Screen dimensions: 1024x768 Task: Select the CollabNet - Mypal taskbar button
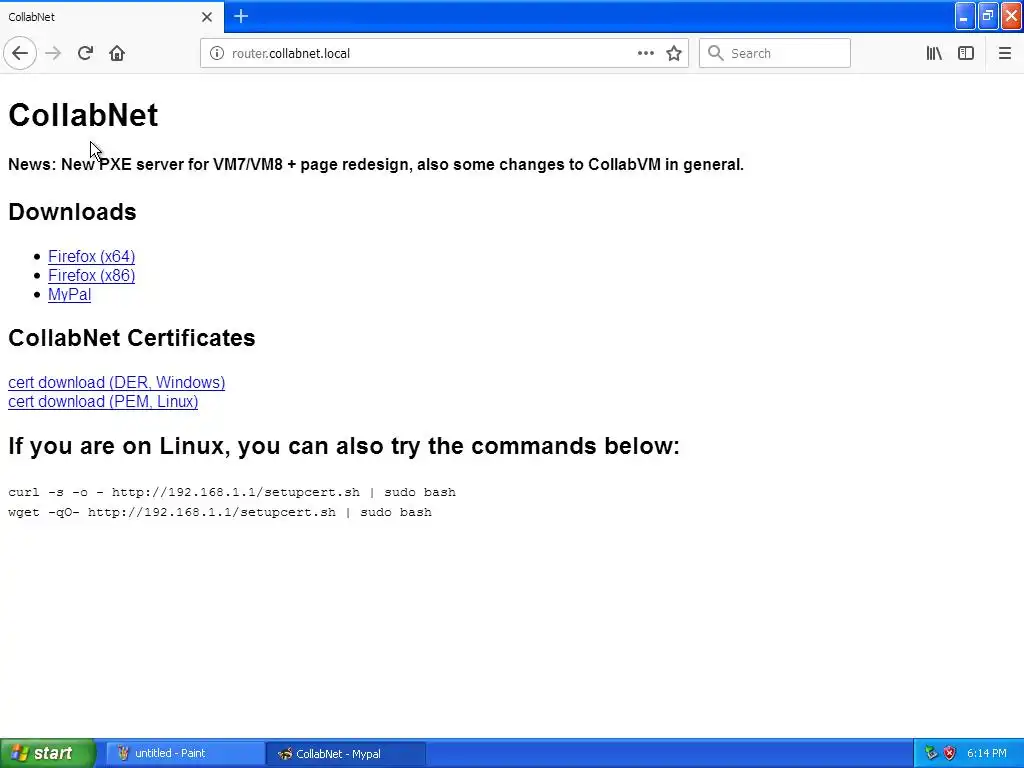tap(345, 754)
